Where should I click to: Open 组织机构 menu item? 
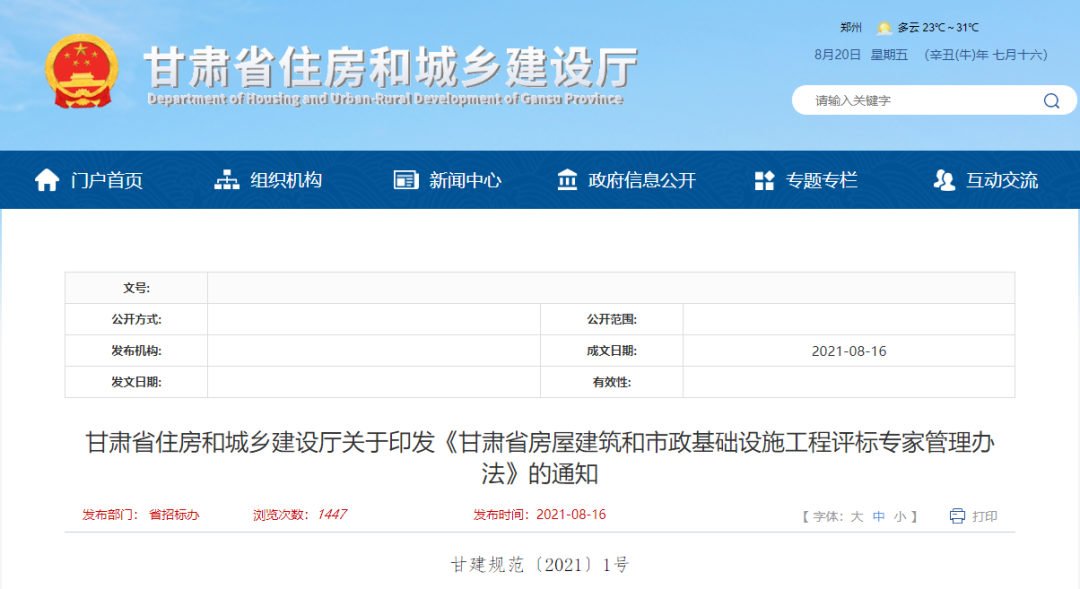point(286,180)
